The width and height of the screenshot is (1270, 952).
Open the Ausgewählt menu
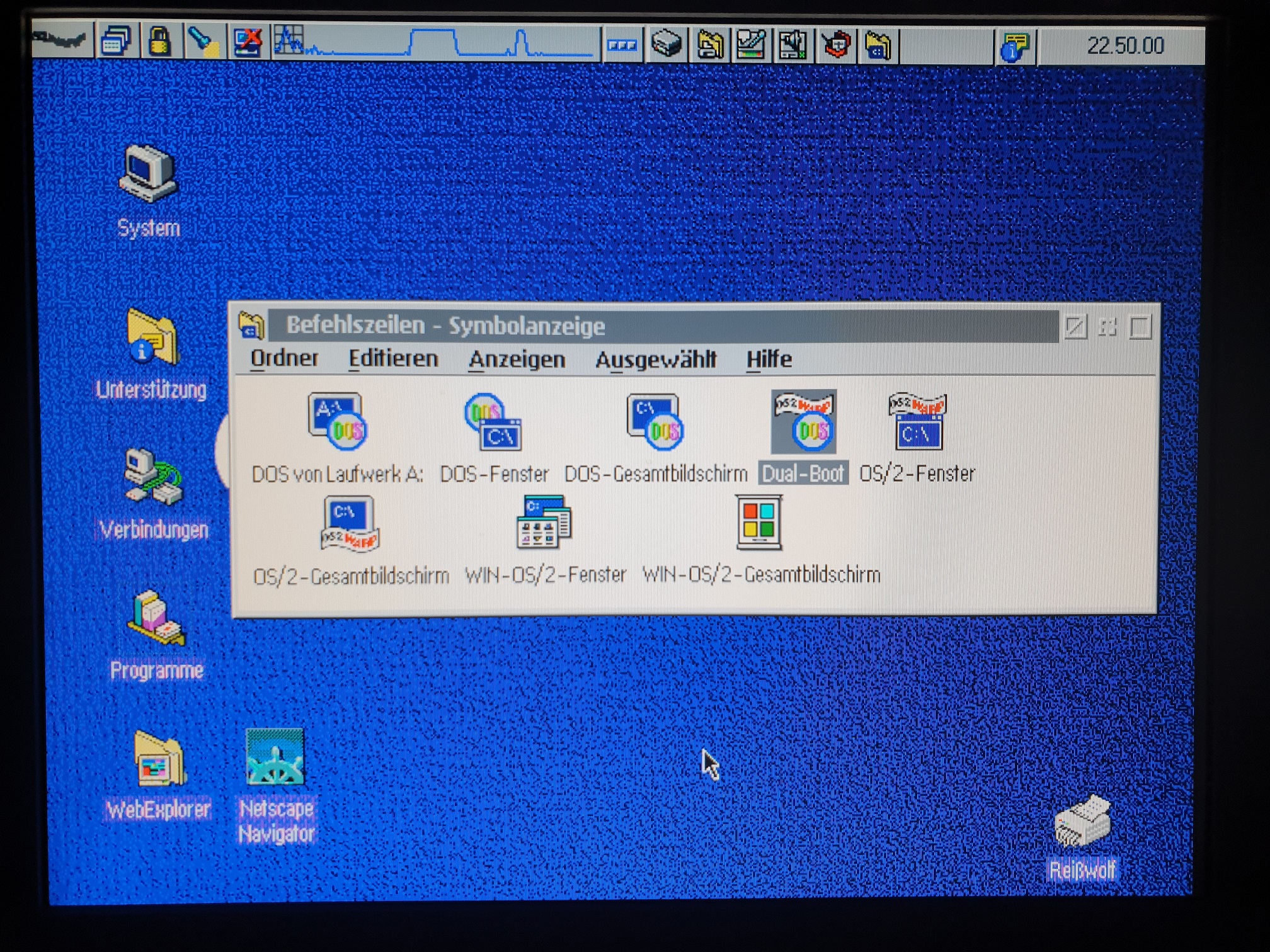(655, 360)
